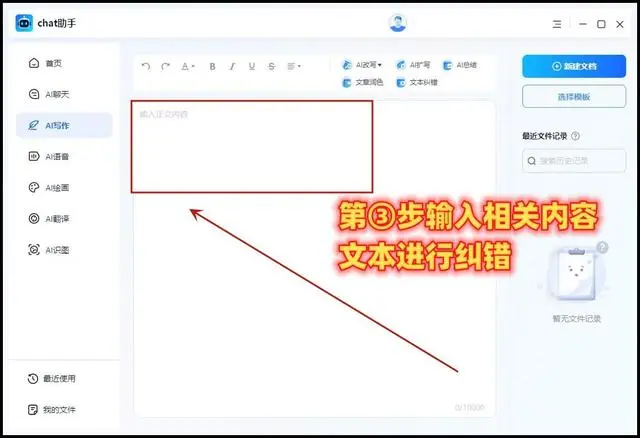The height and width of the screenshot is (438, 640).
Task: Open the font color dropdown
Action: (x=188, y=66)
